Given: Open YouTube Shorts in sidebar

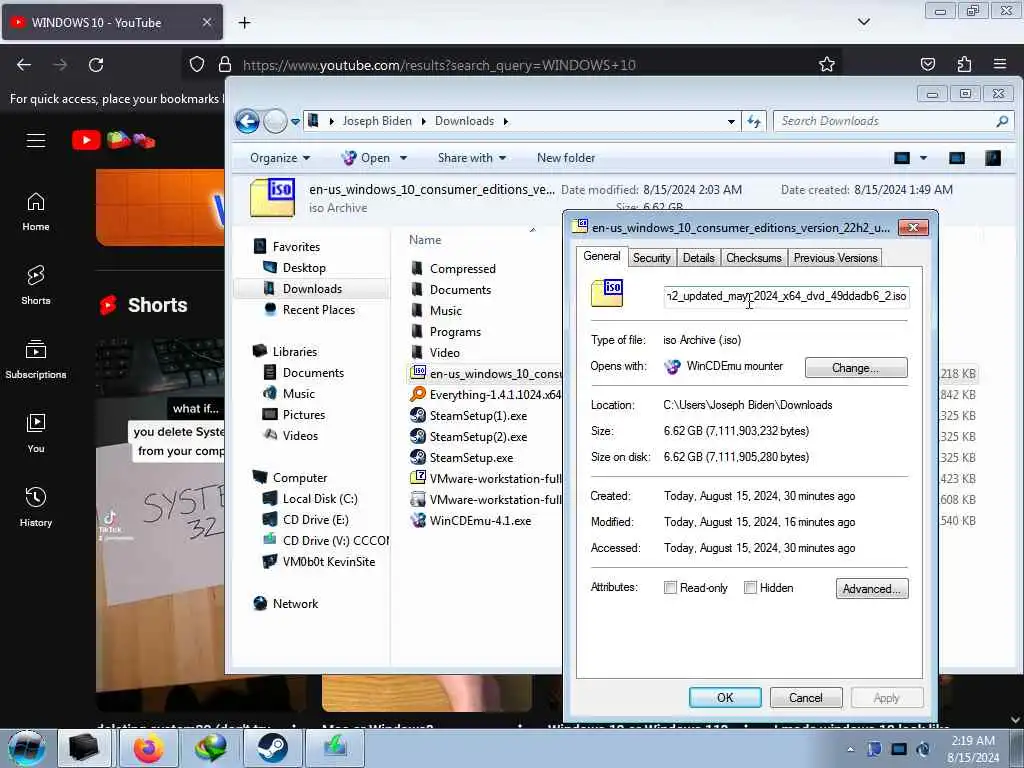Looking at the screenshot, I should coord(36,285).
